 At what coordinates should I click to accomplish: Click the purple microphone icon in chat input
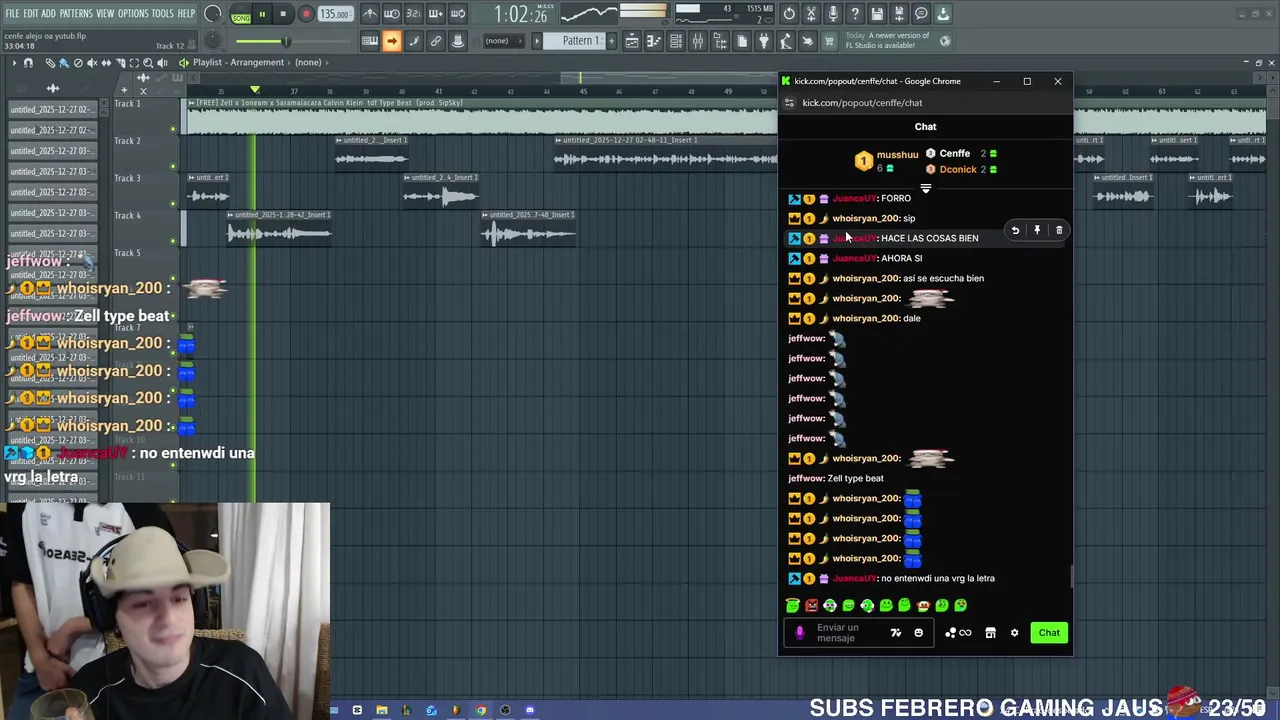click(x=799, y=632)
